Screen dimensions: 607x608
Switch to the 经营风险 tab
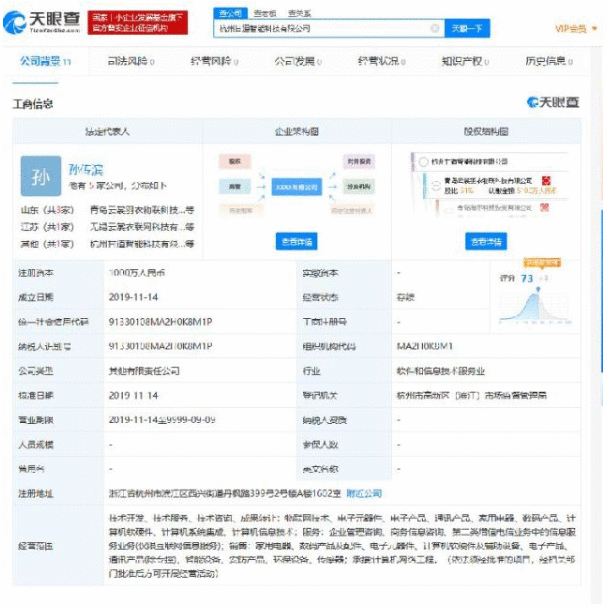[x=214, y=61]
